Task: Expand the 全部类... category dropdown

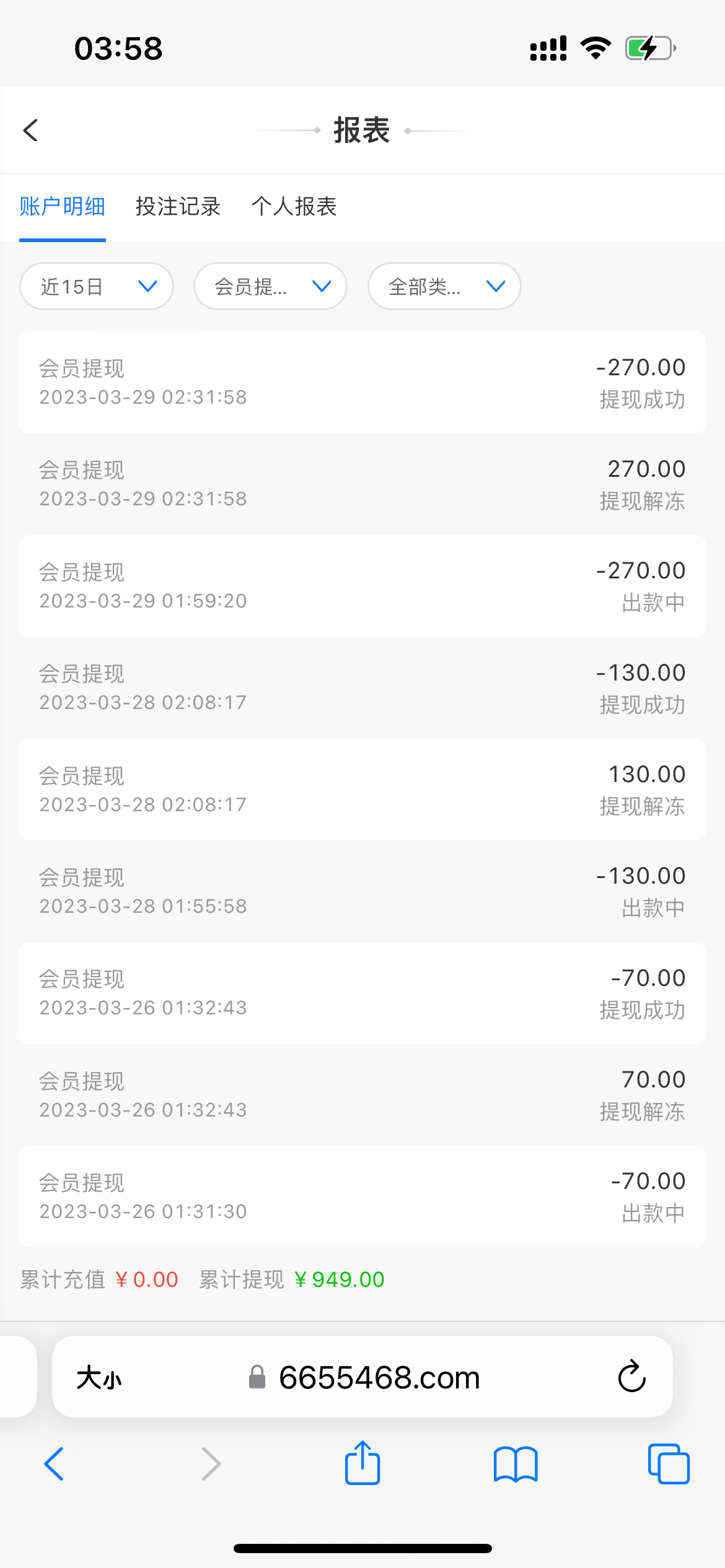Action: tap(444, 286)
